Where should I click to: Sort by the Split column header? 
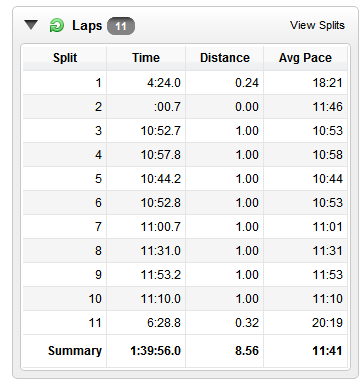(x=65, y=58)
